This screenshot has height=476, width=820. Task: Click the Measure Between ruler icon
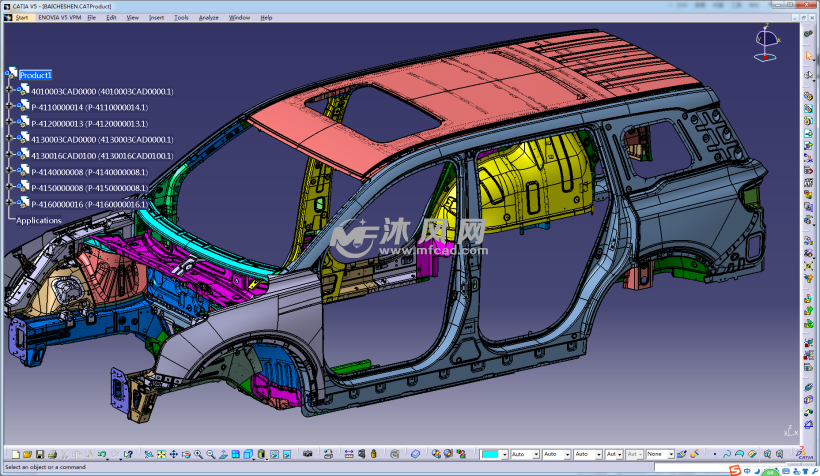coord(349,454)
